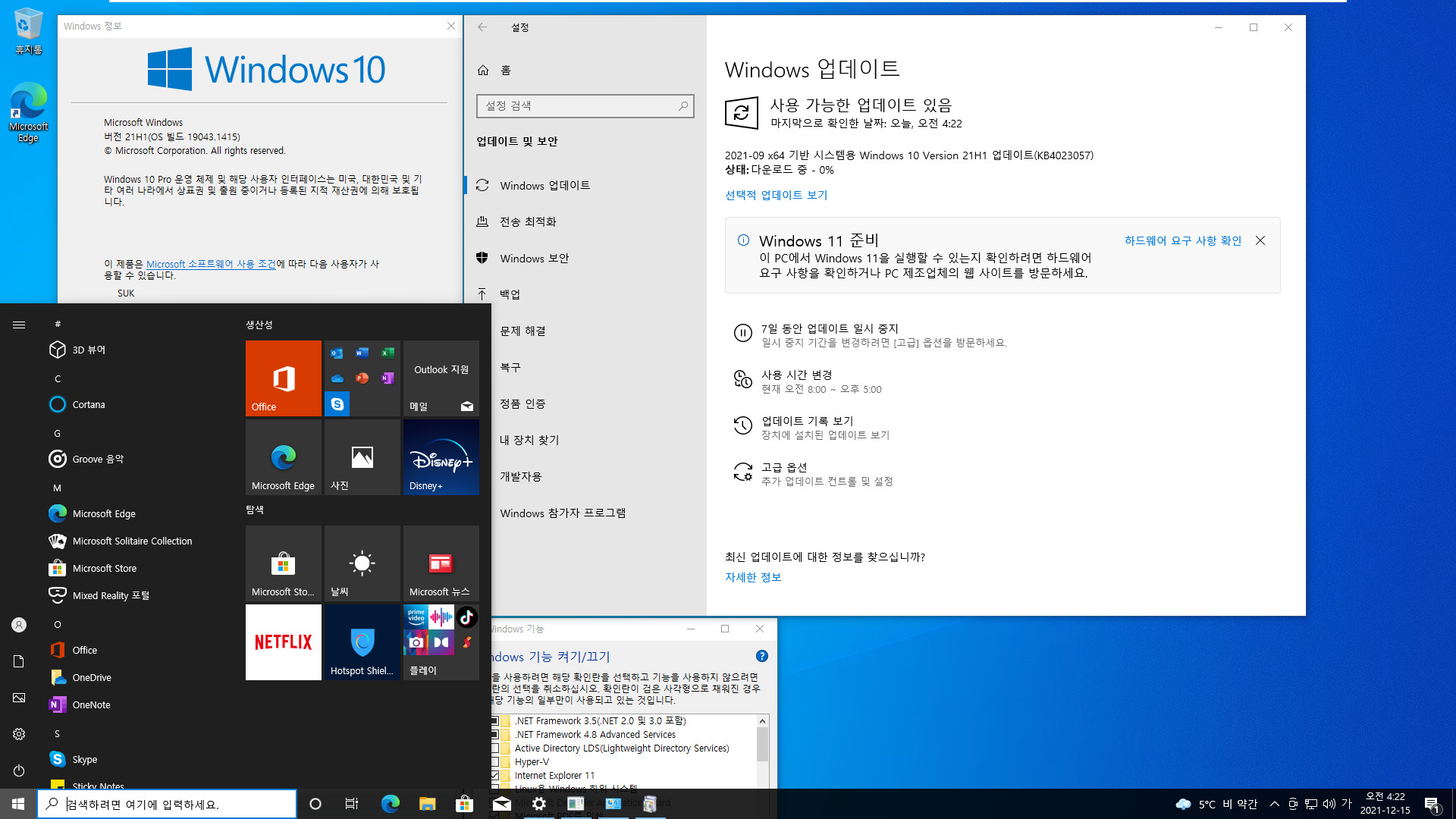
Task: Toggle the .NET Framework 3.5 checkbox
Action: (494, 721)
